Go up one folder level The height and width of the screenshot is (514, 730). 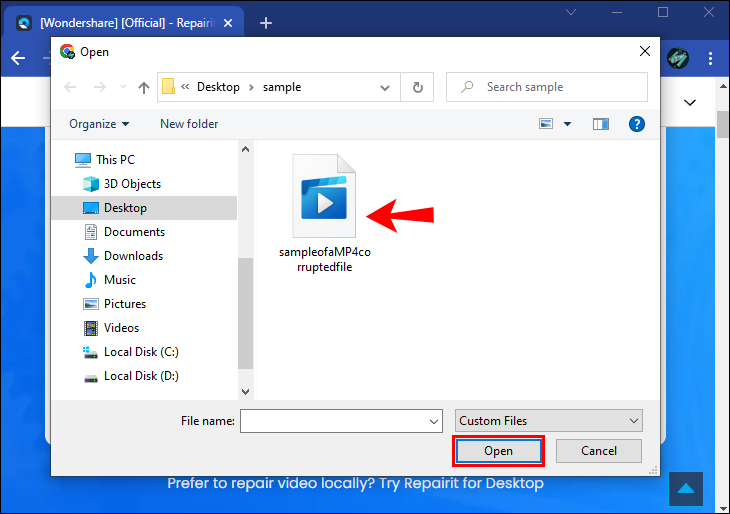tap(144, 87)
